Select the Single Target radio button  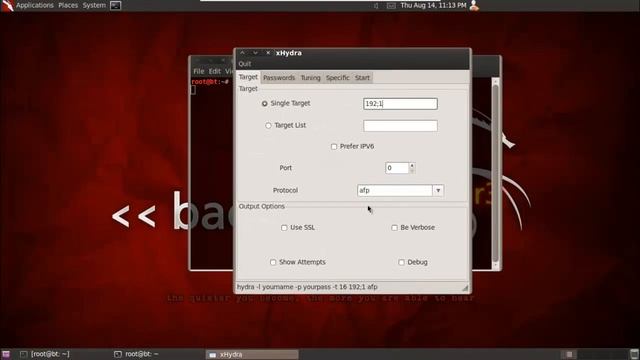[264, 104]
